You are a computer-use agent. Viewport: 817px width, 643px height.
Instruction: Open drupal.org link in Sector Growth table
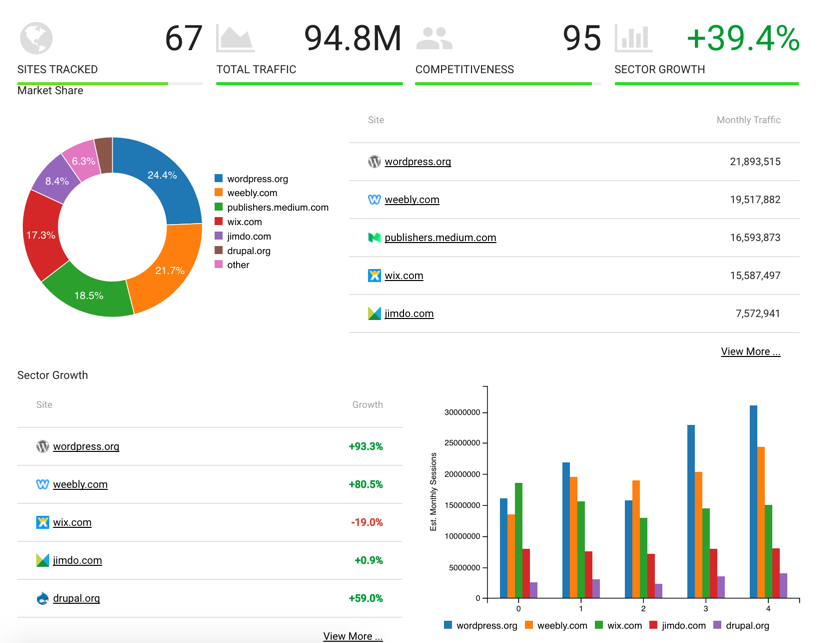pos(76,598)
